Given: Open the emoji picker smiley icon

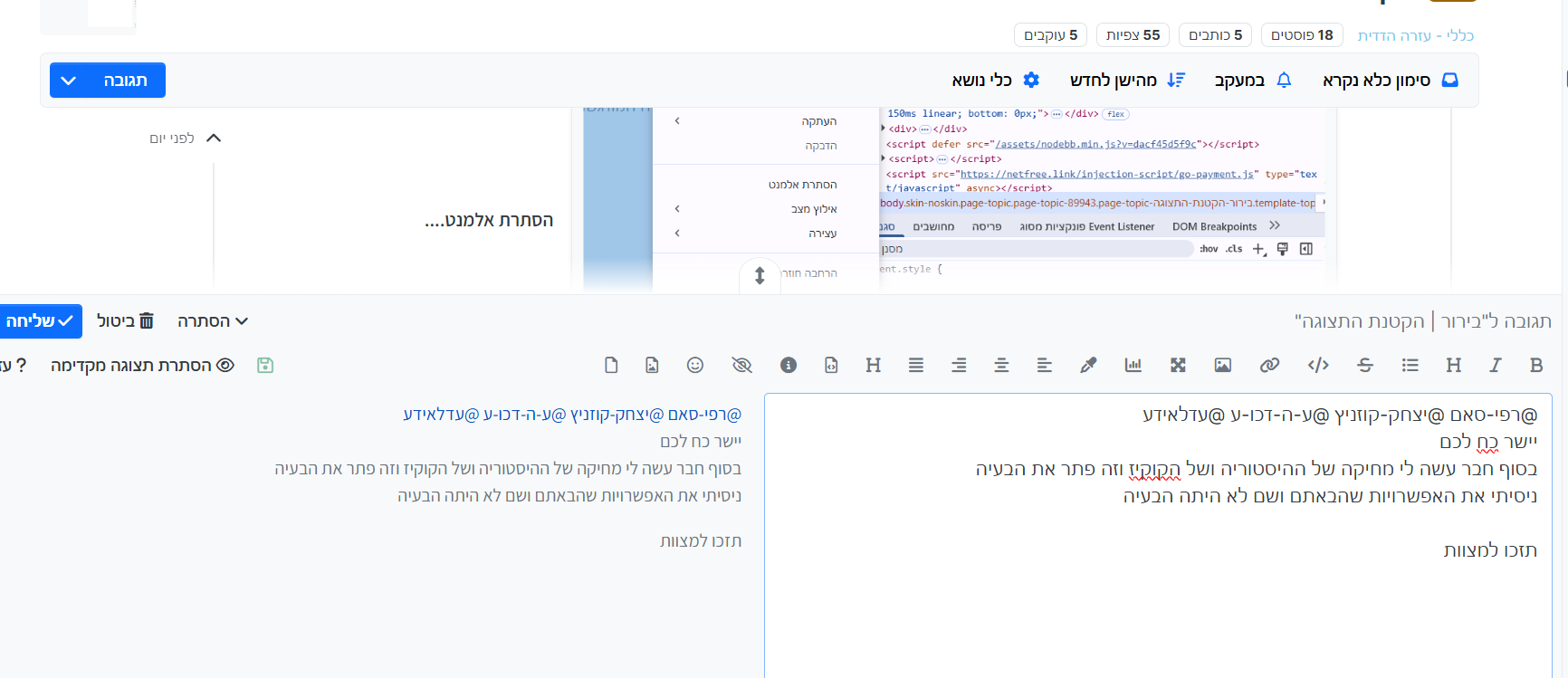Looking at the screenshot, I should 694,365.
